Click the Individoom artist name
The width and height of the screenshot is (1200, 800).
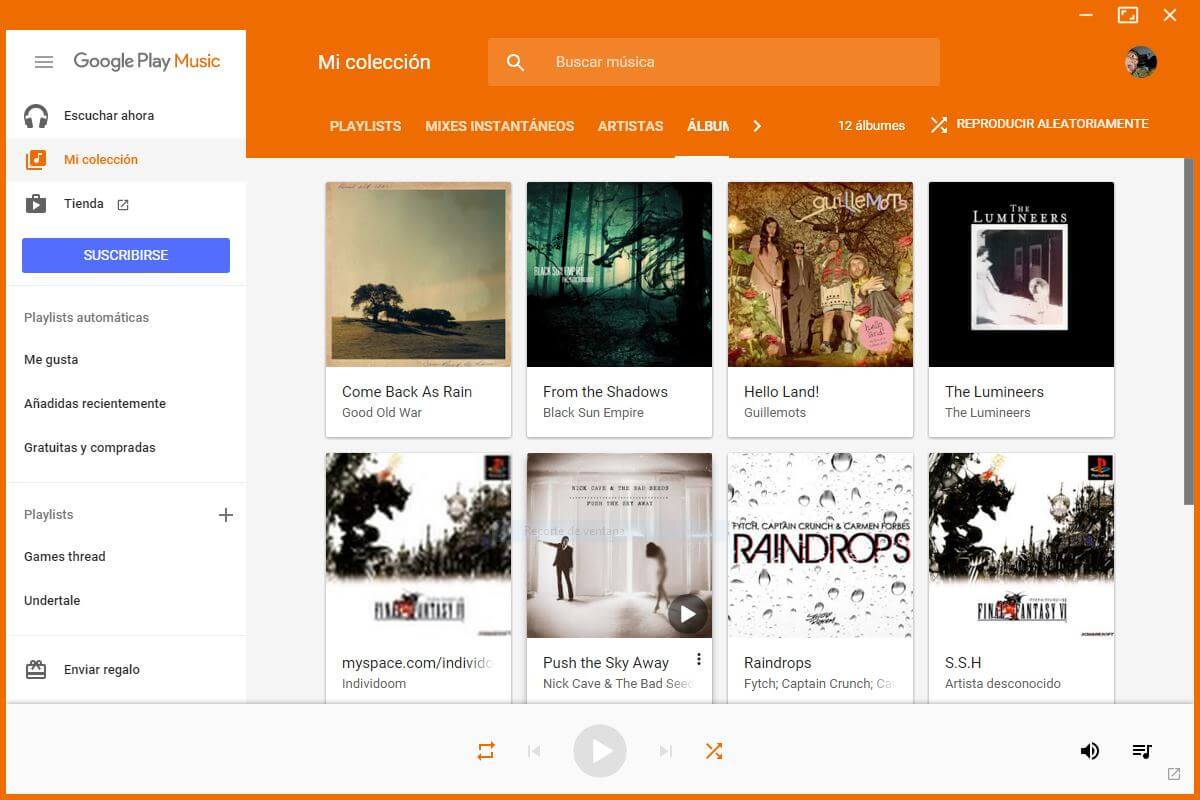click(x=374, y=684)
